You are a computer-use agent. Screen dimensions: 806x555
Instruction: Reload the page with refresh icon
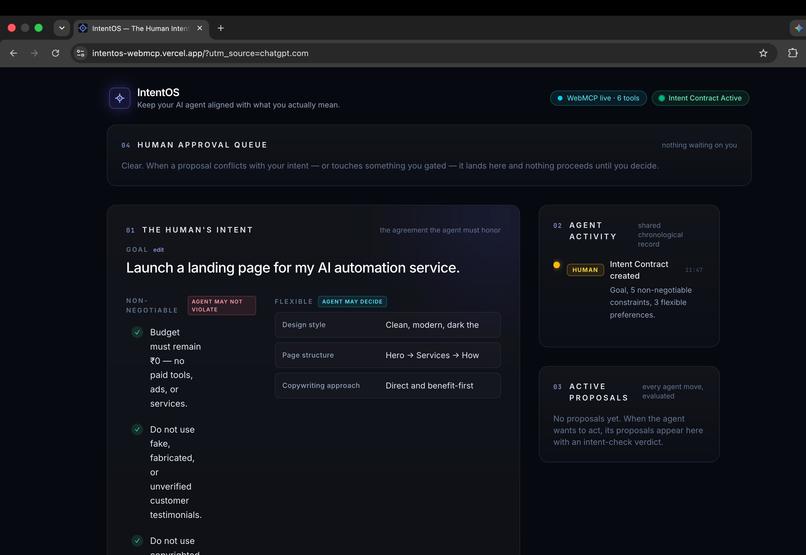click(x=56, y=53)
